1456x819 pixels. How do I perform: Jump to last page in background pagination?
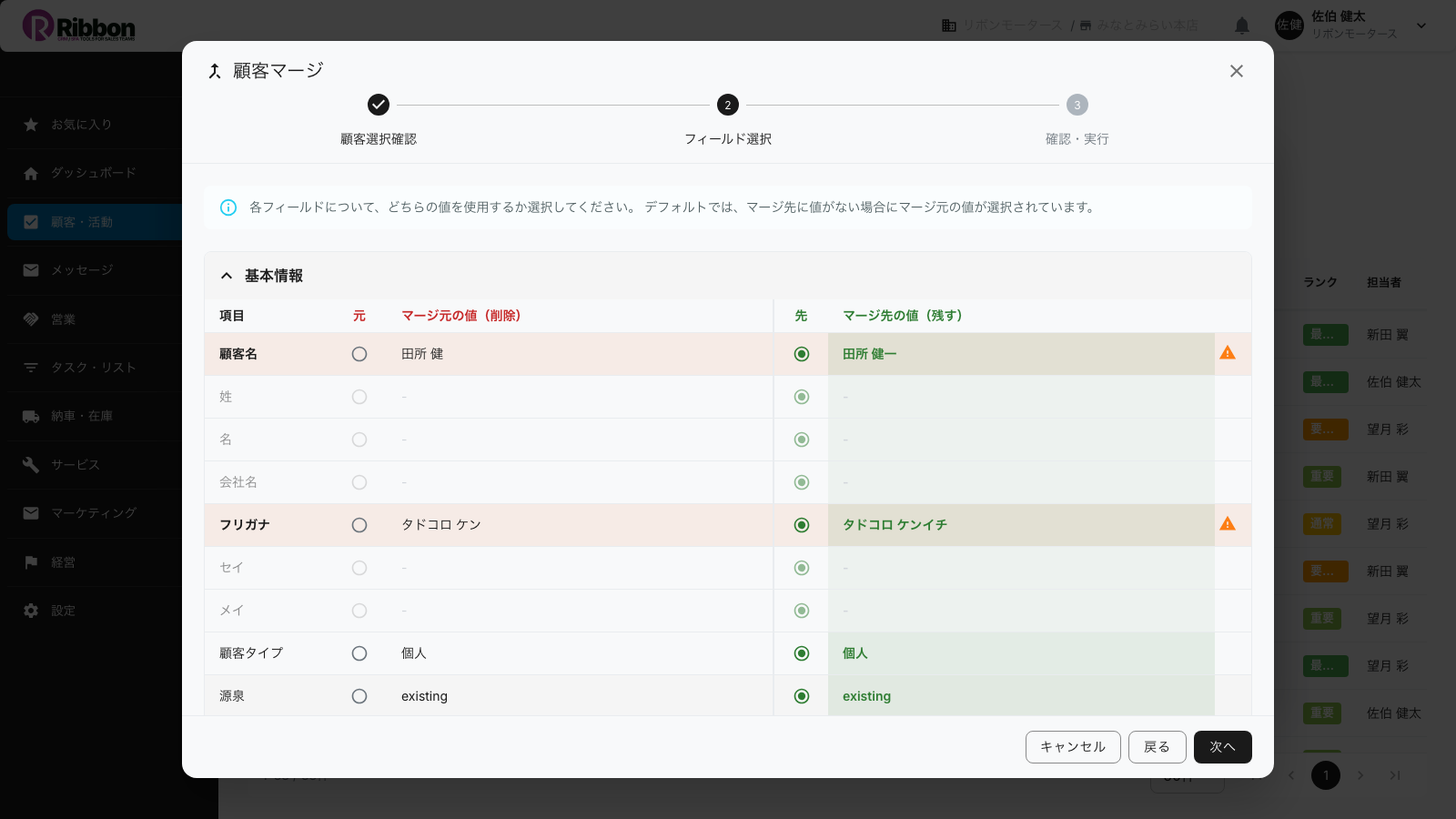click(x=1395, y=775)
